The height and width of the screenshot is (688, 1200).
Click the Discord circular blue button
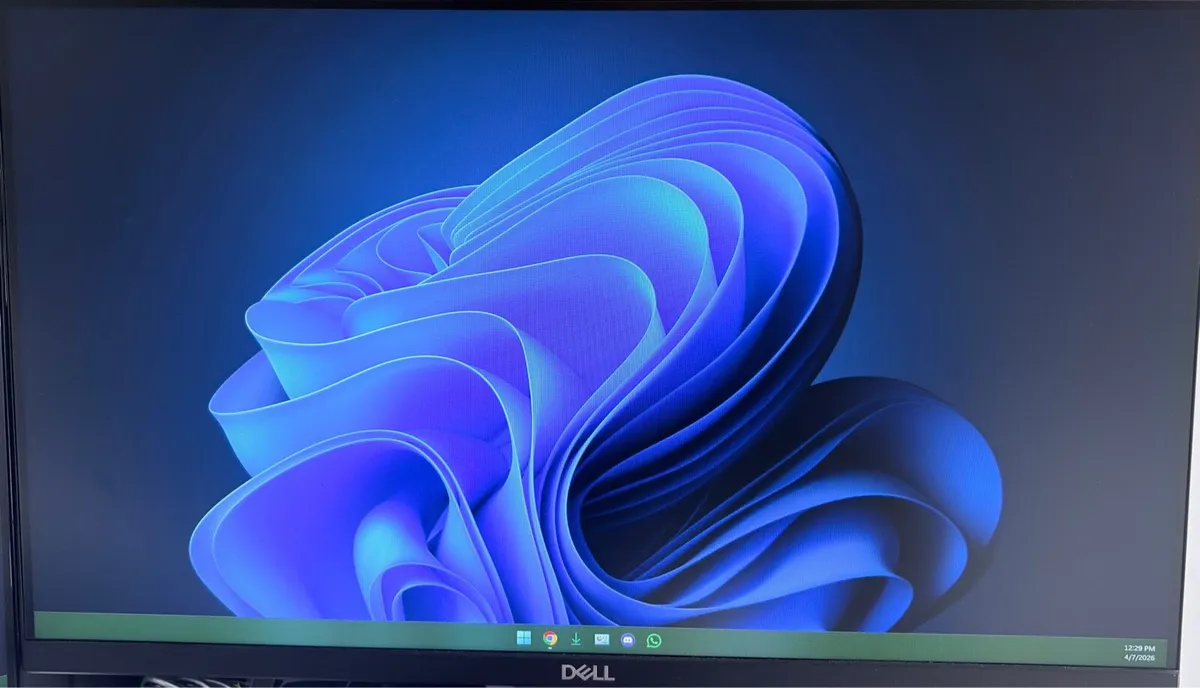click(x=628, y=638)
